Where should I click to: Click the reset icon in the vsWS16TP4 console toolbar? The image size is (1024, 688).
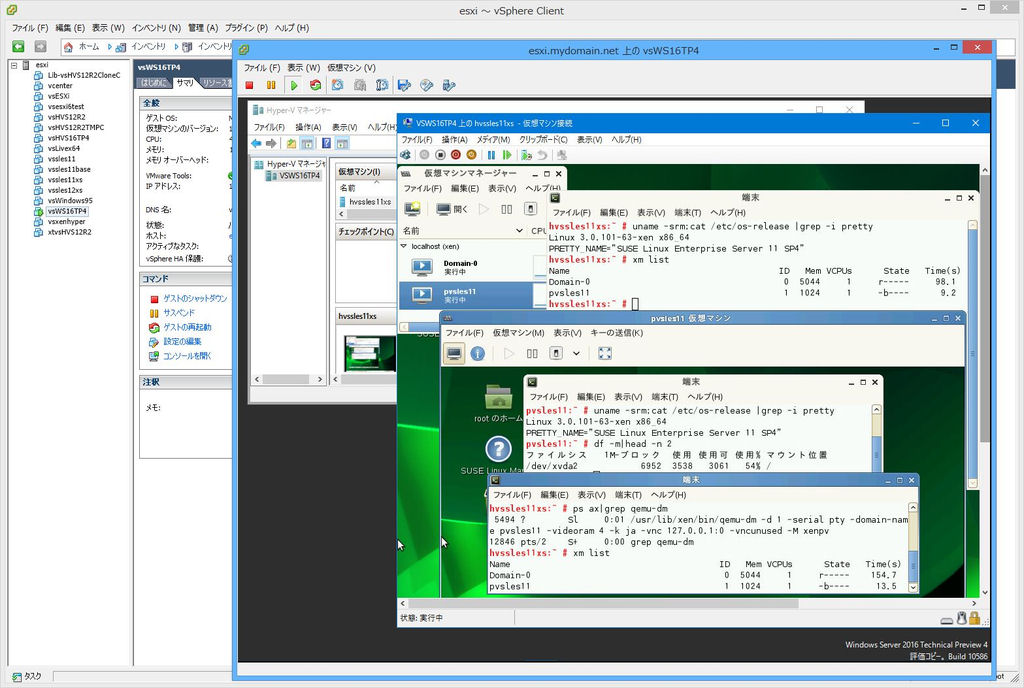click(315, 86)
